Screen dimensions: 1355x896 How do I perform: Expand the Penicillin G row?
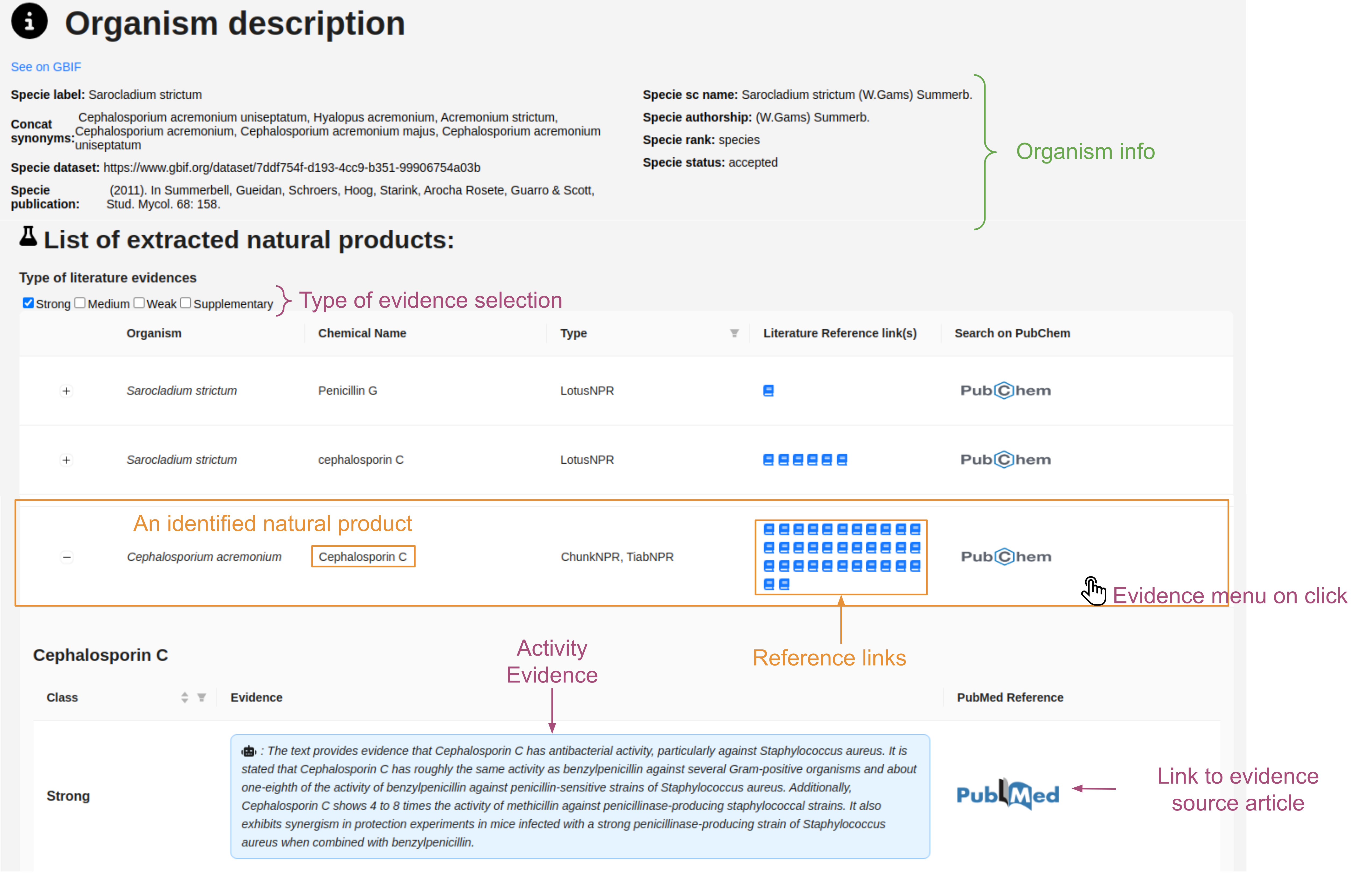pyautogui.click(x=66, y=392)
